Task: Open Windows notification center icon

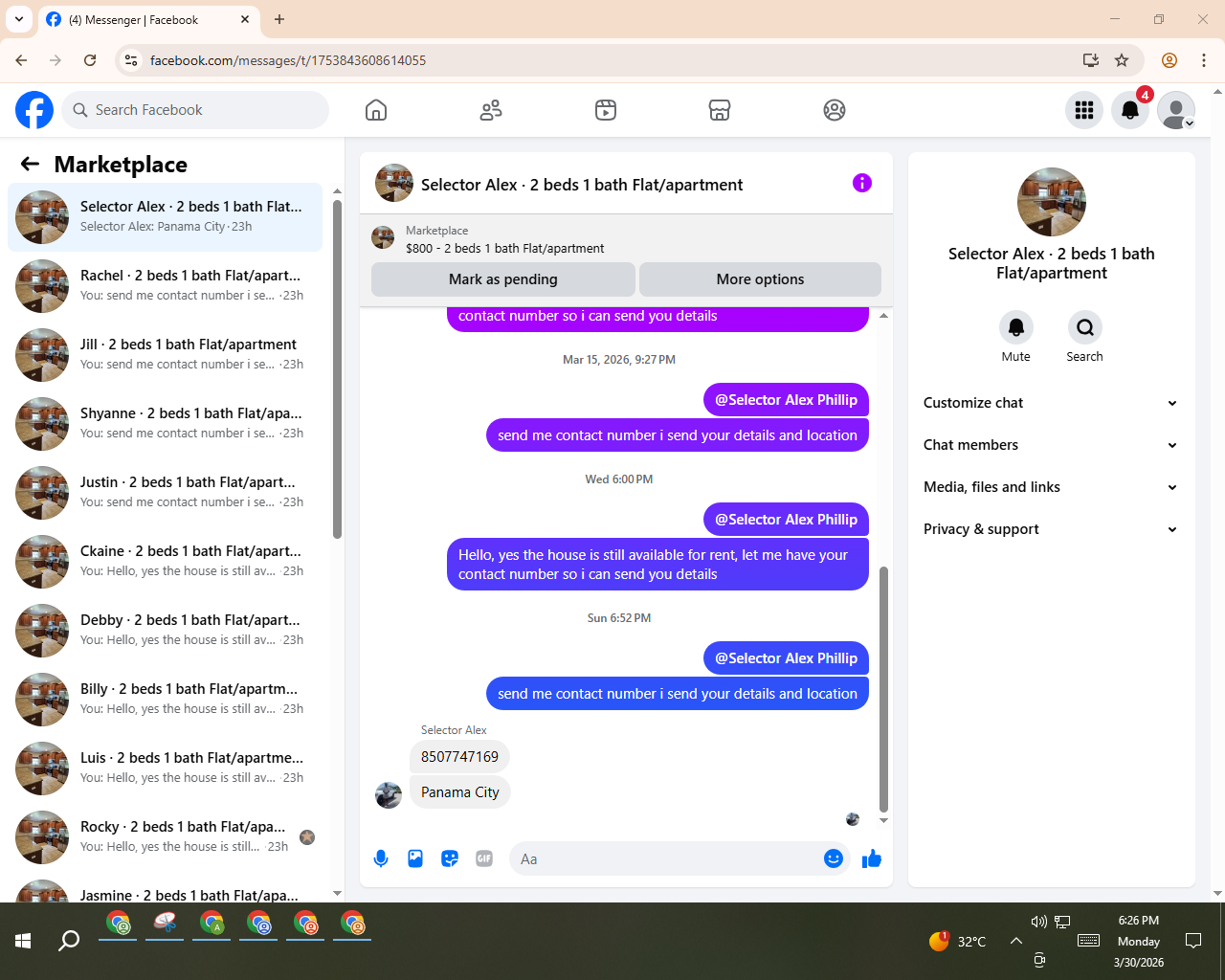Action: 1193,941
